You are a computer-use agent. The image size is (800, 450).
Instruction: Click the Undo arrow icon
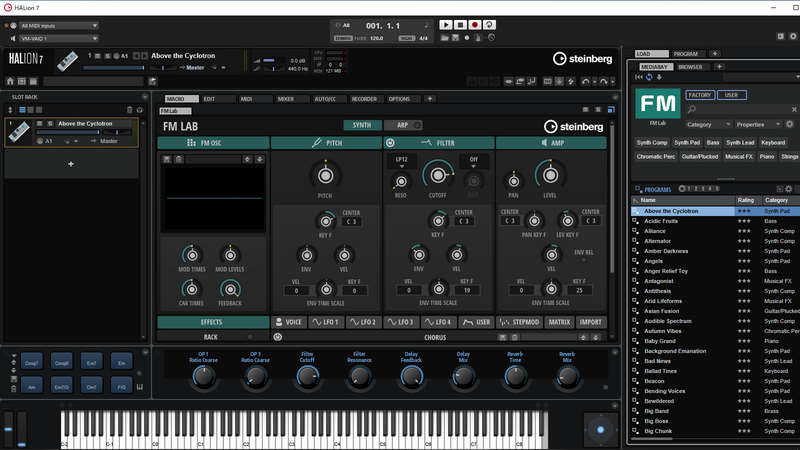pyautogui.click(x=586, y=82)
